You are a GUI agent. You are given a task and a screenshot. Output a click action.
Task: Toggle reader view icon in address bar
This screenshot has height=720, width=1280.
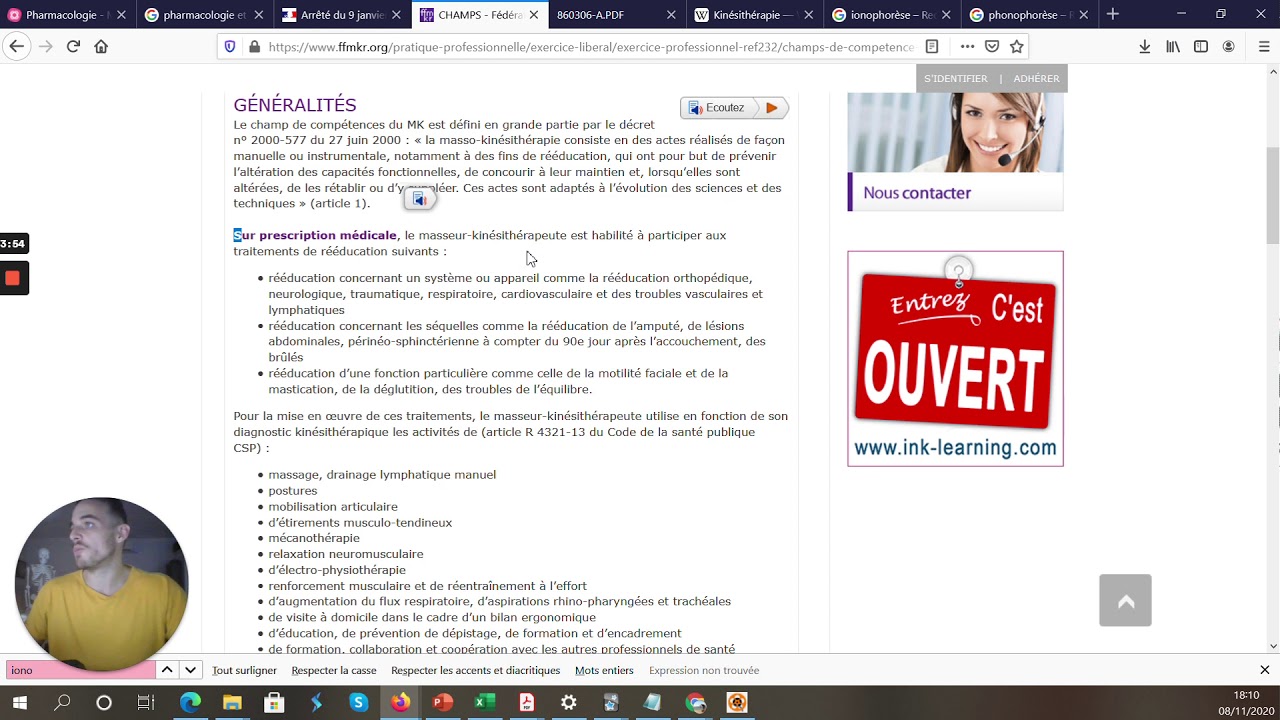(x=932, y=46)
